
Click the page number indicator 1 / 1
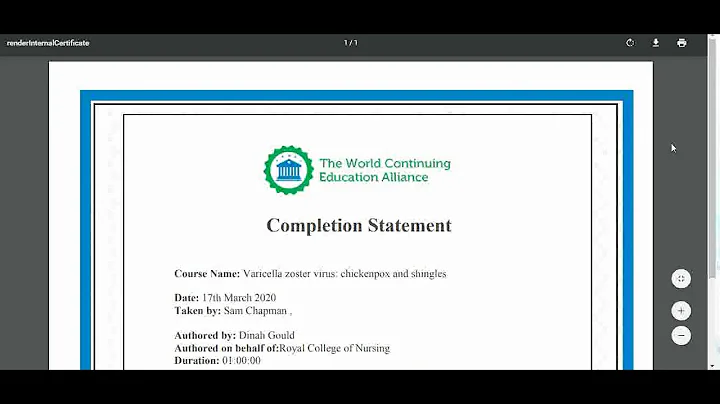coord(351,43)
